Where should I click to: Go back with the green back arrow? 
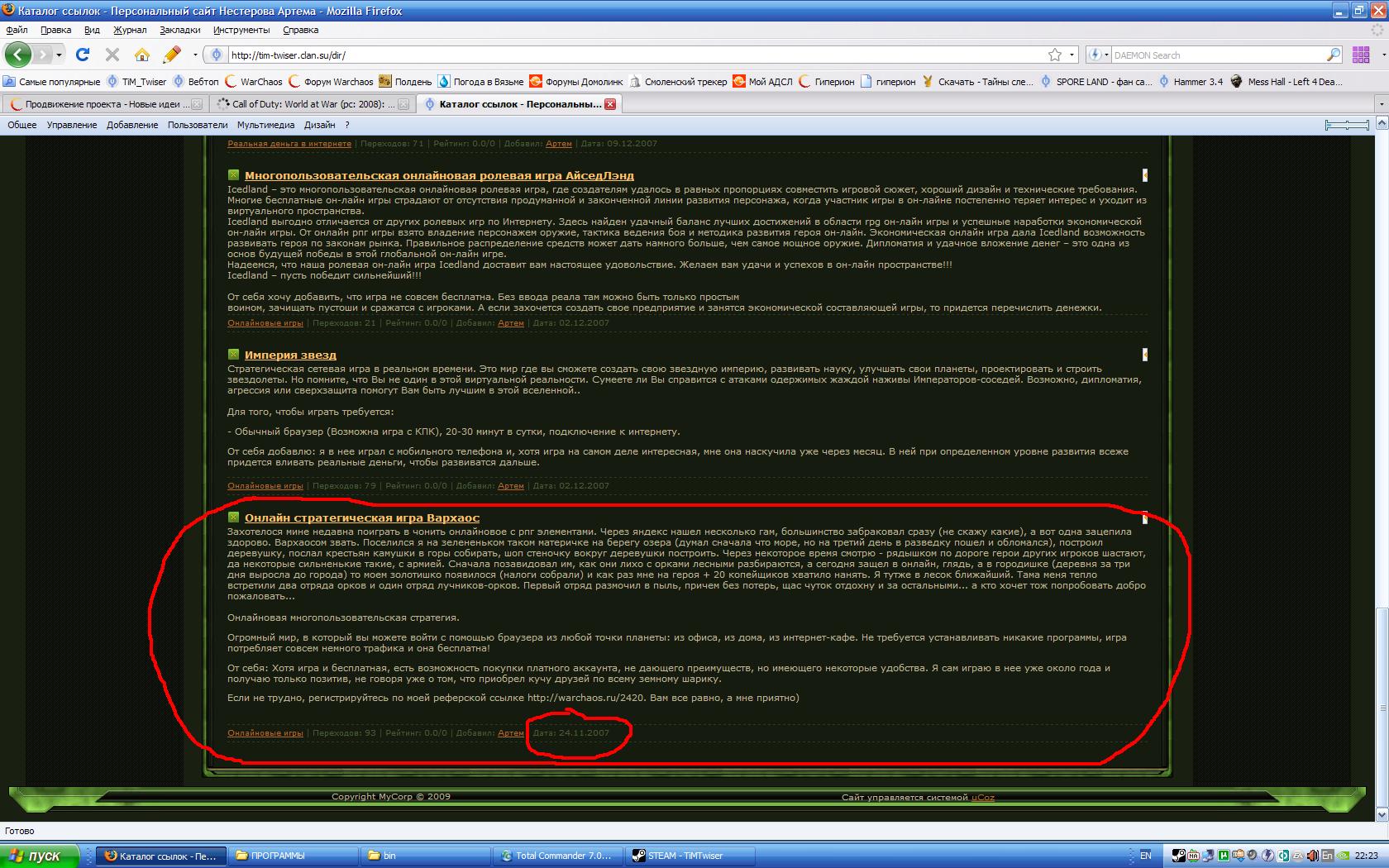point(18,55)
